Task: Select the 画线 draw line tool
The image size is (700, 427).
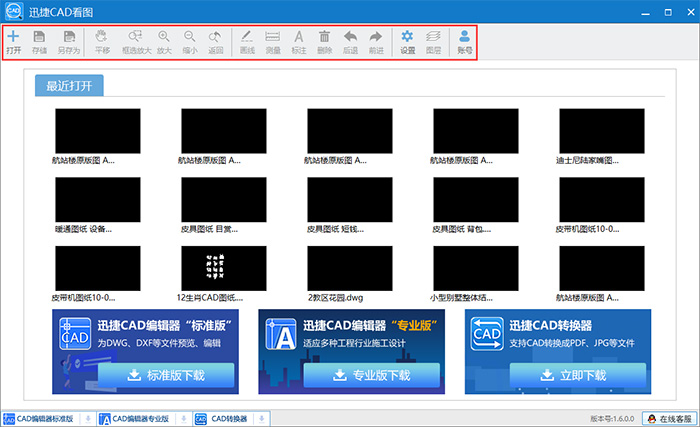Action: click(247, 36)
